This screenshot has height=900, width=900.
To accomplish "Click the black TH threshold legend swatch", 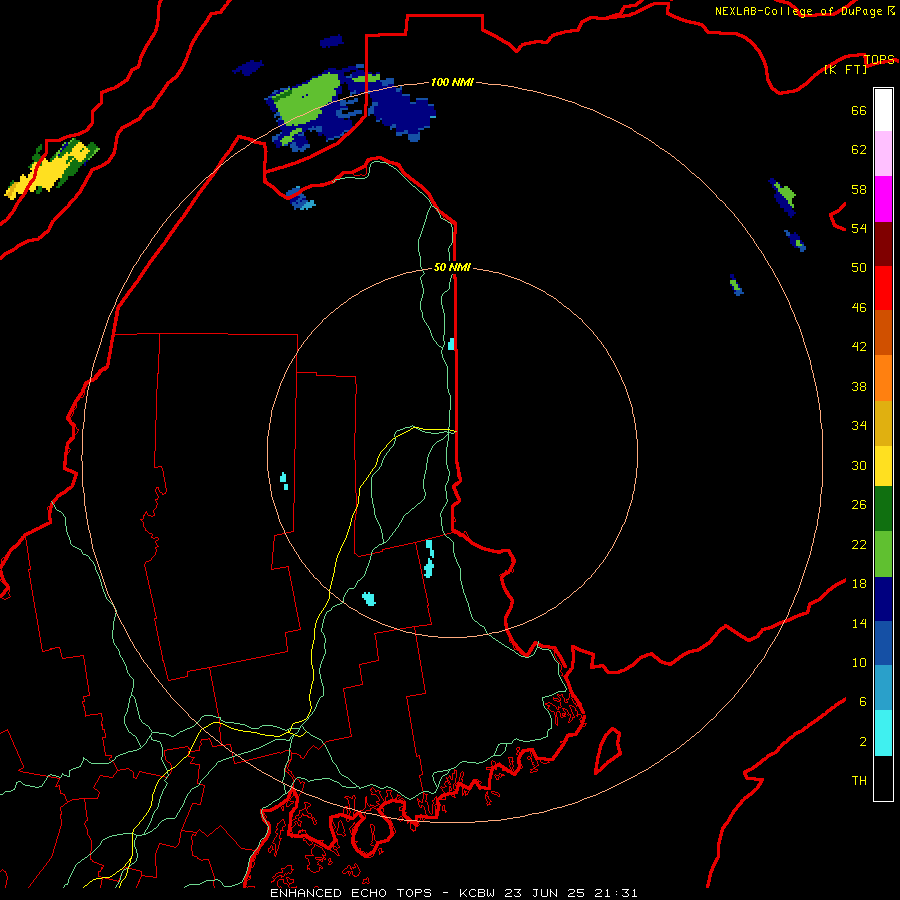I will coord(883,778).
